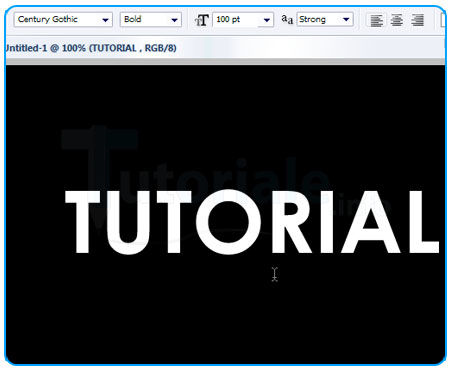Screen dimensions: 450x370
Task: Select the Untitled-1 @ 100% document title
Action: click(91, 48)
